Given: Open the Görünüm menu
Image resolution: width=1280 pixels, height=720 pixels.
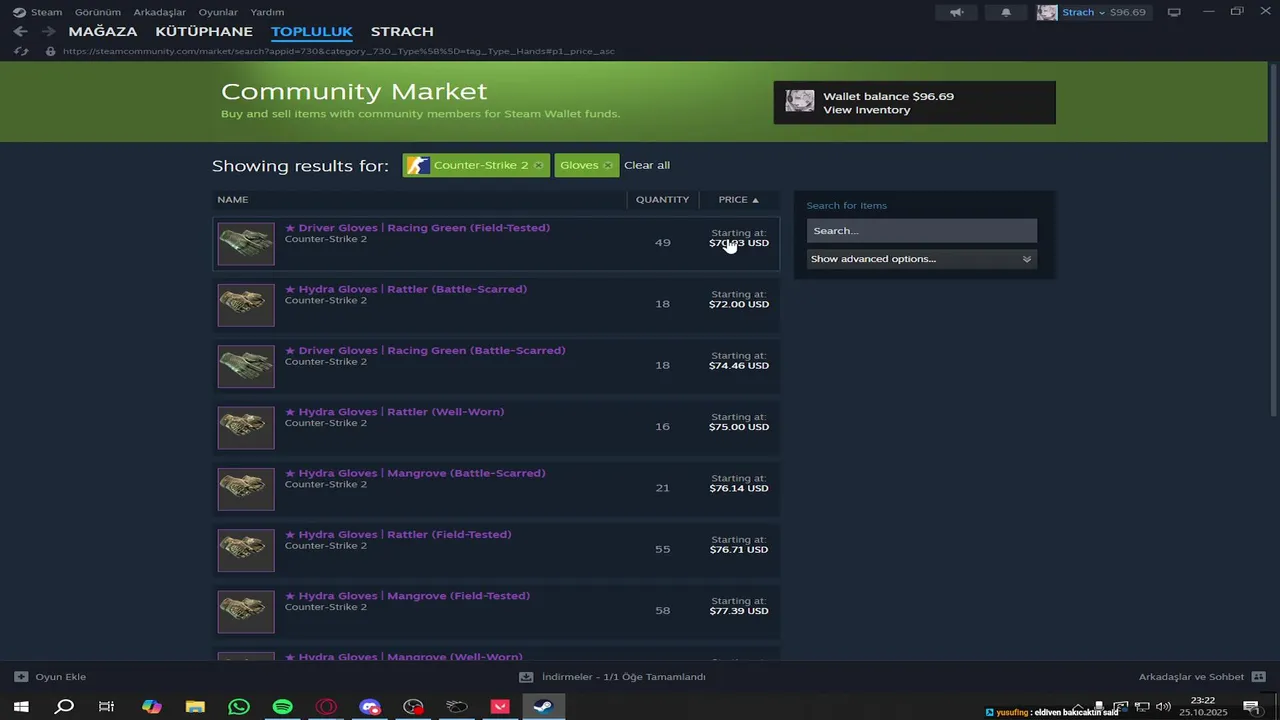Looking at the screenshot, I should coord(98,12).
